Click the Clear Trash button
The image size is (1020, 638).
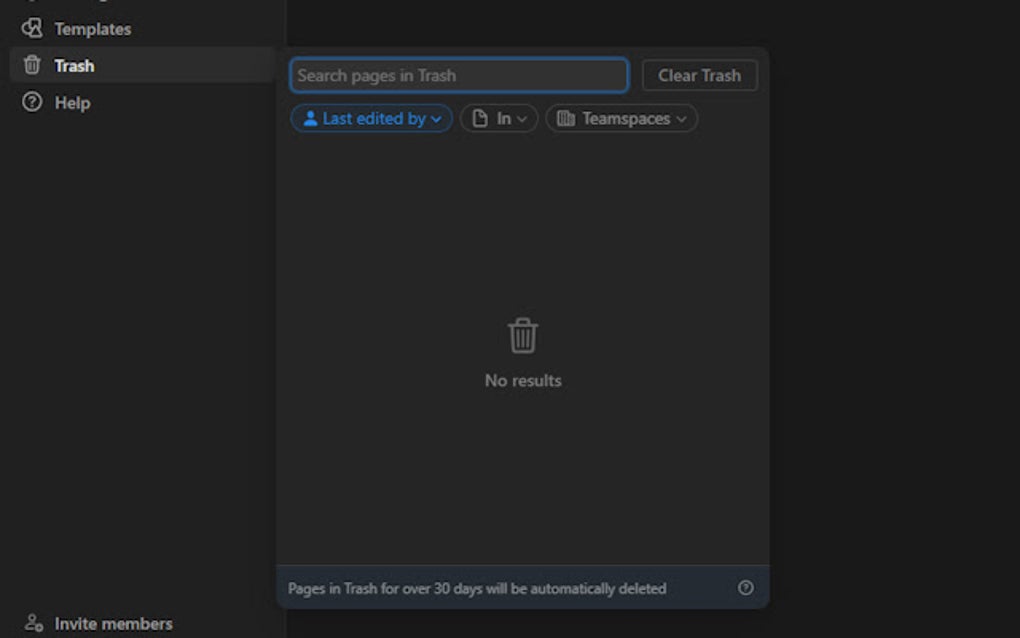(x=699, y=74)
